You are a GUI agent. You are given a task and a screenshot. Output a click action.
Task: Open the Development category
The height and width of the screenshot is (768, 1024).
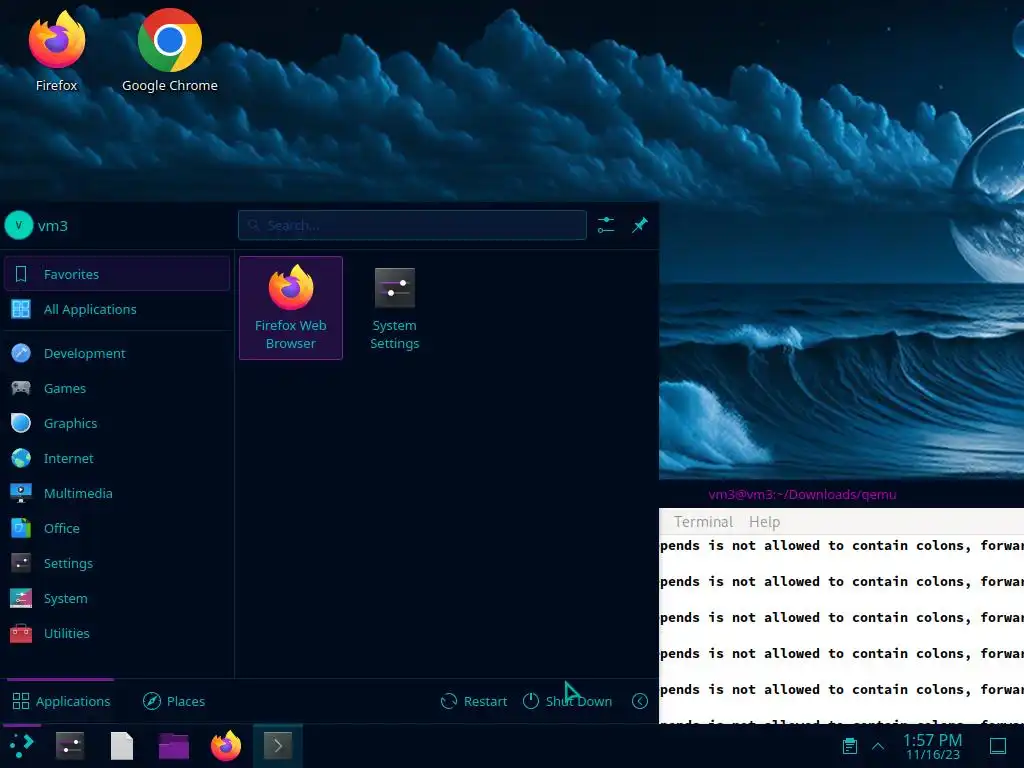point(117,353)
